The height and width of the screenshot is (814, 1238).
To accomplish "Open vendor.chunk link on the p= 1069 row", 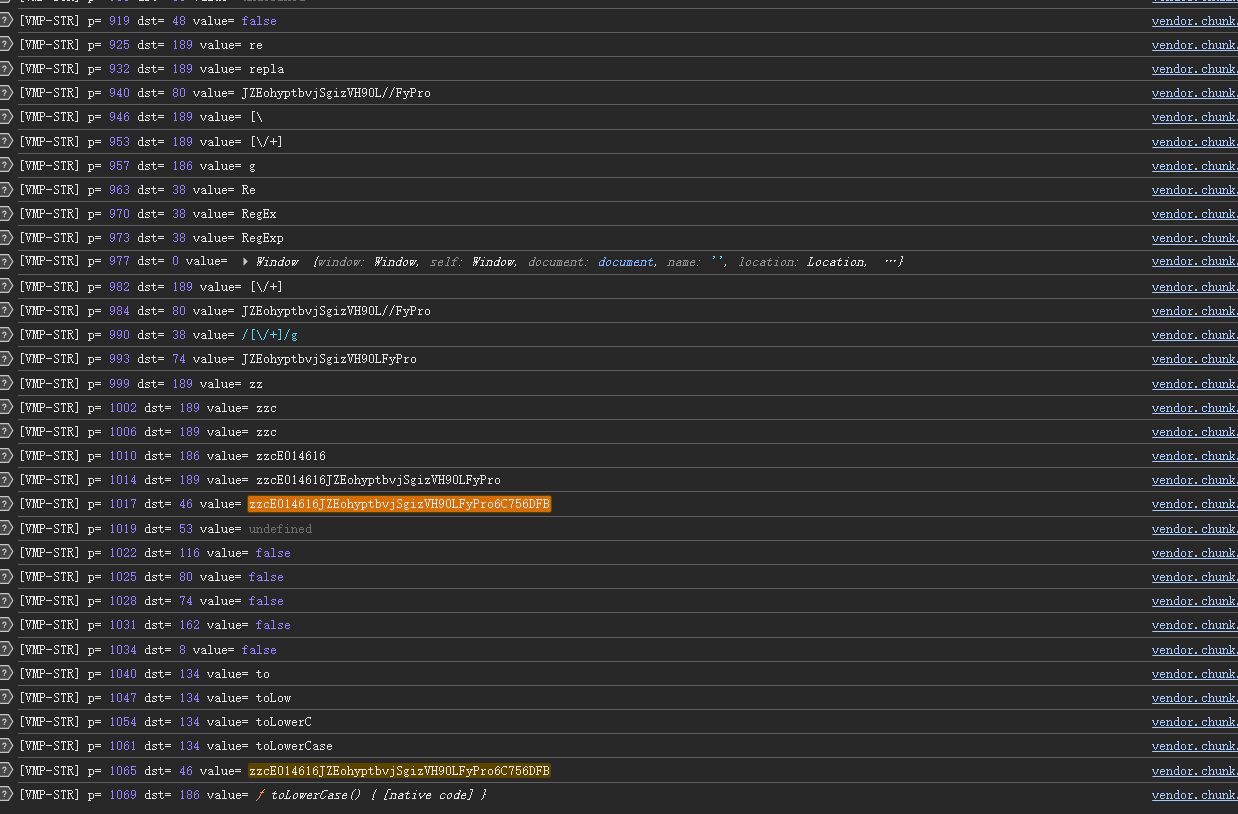I will (1194, 795).
